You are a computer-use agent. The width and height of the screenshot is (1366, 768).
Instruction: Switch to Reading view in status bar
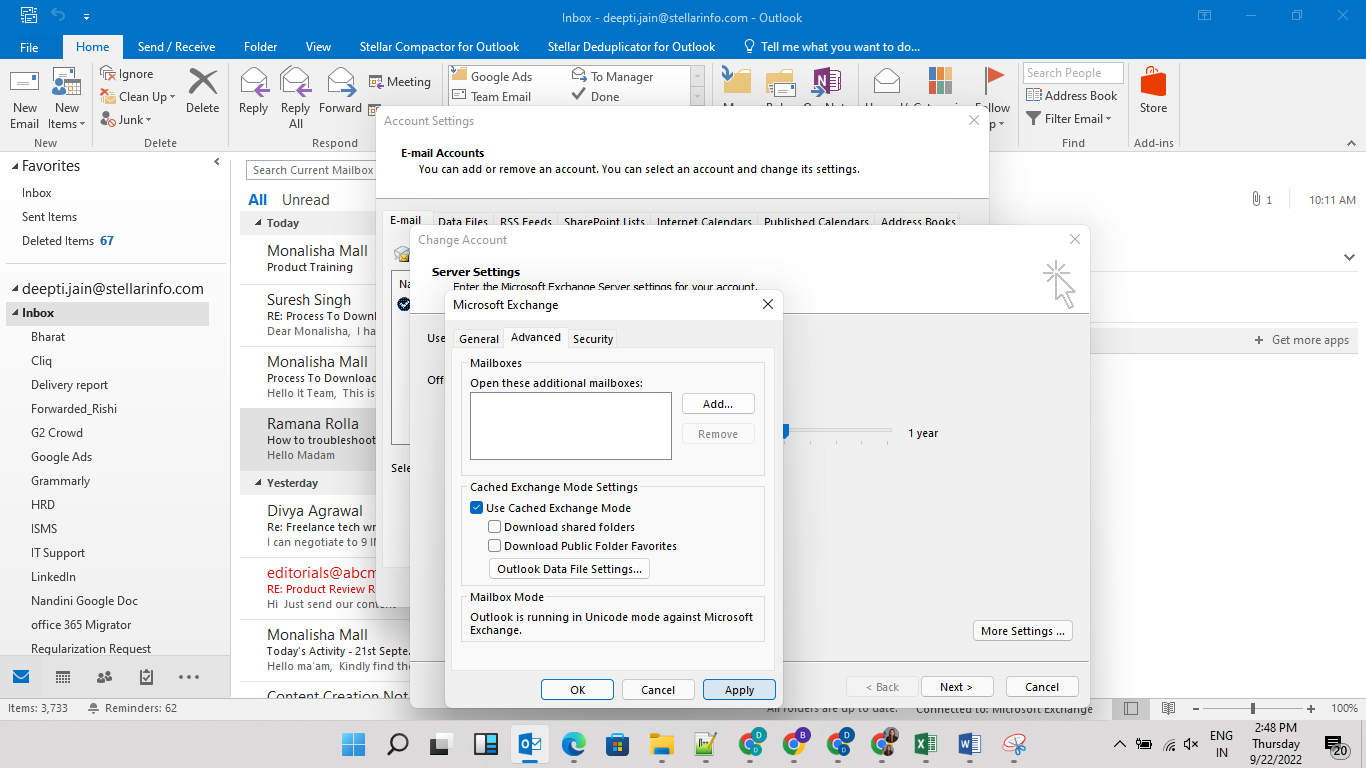click(1168, 708)
